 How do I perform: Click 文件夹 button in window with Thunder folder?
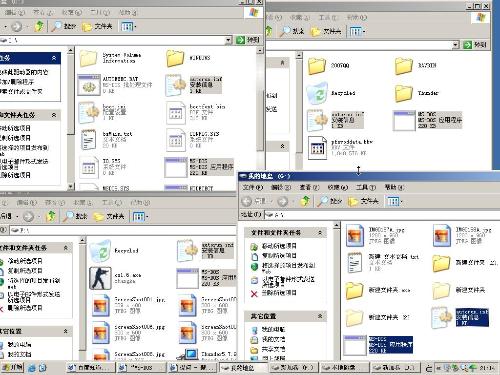click(326, 31)
